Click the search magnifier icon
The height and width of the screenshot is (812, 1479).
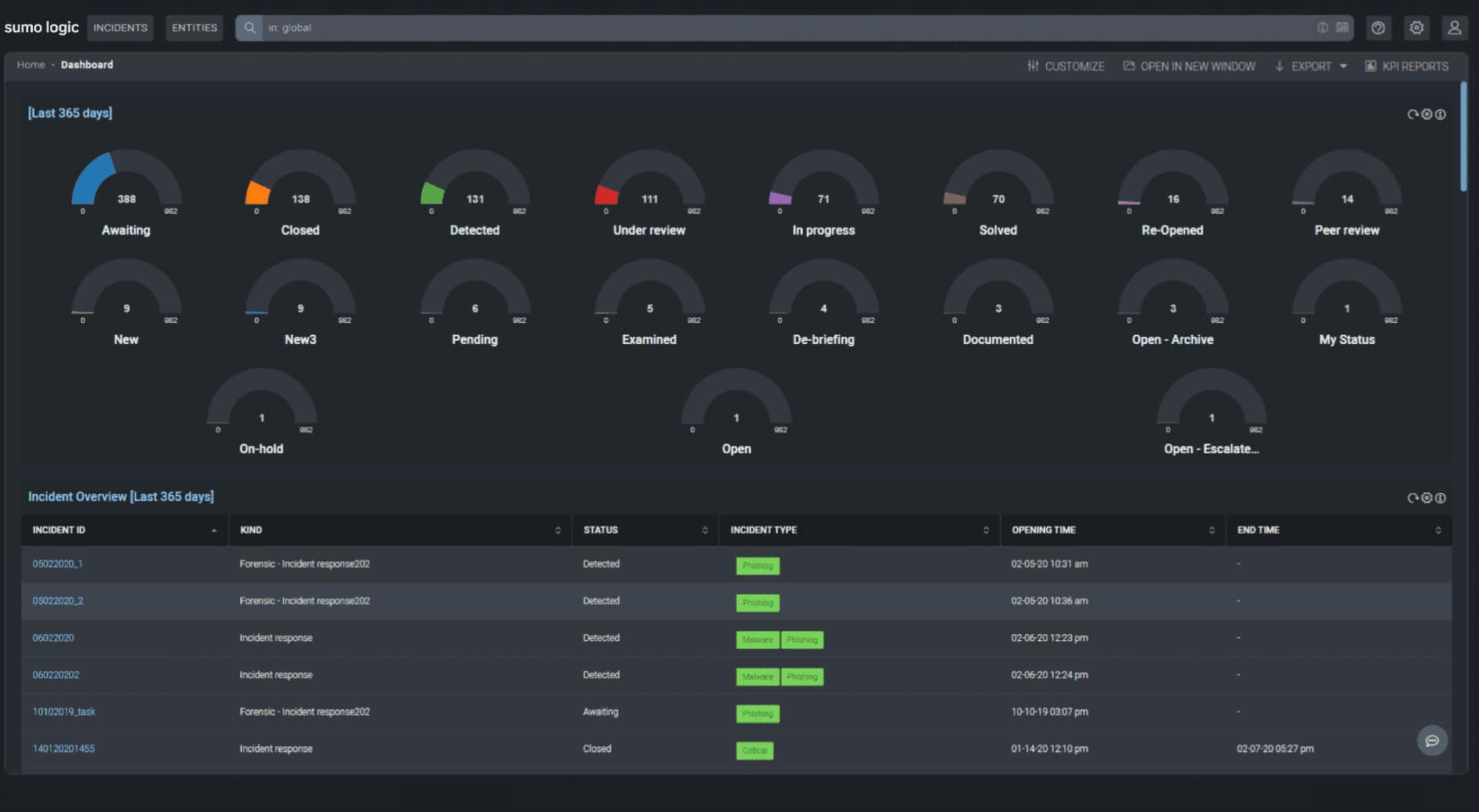click(249, 27)
